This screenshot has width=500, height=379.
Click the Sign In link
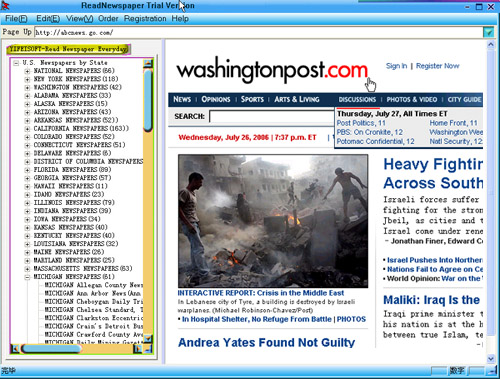(396, 66)
